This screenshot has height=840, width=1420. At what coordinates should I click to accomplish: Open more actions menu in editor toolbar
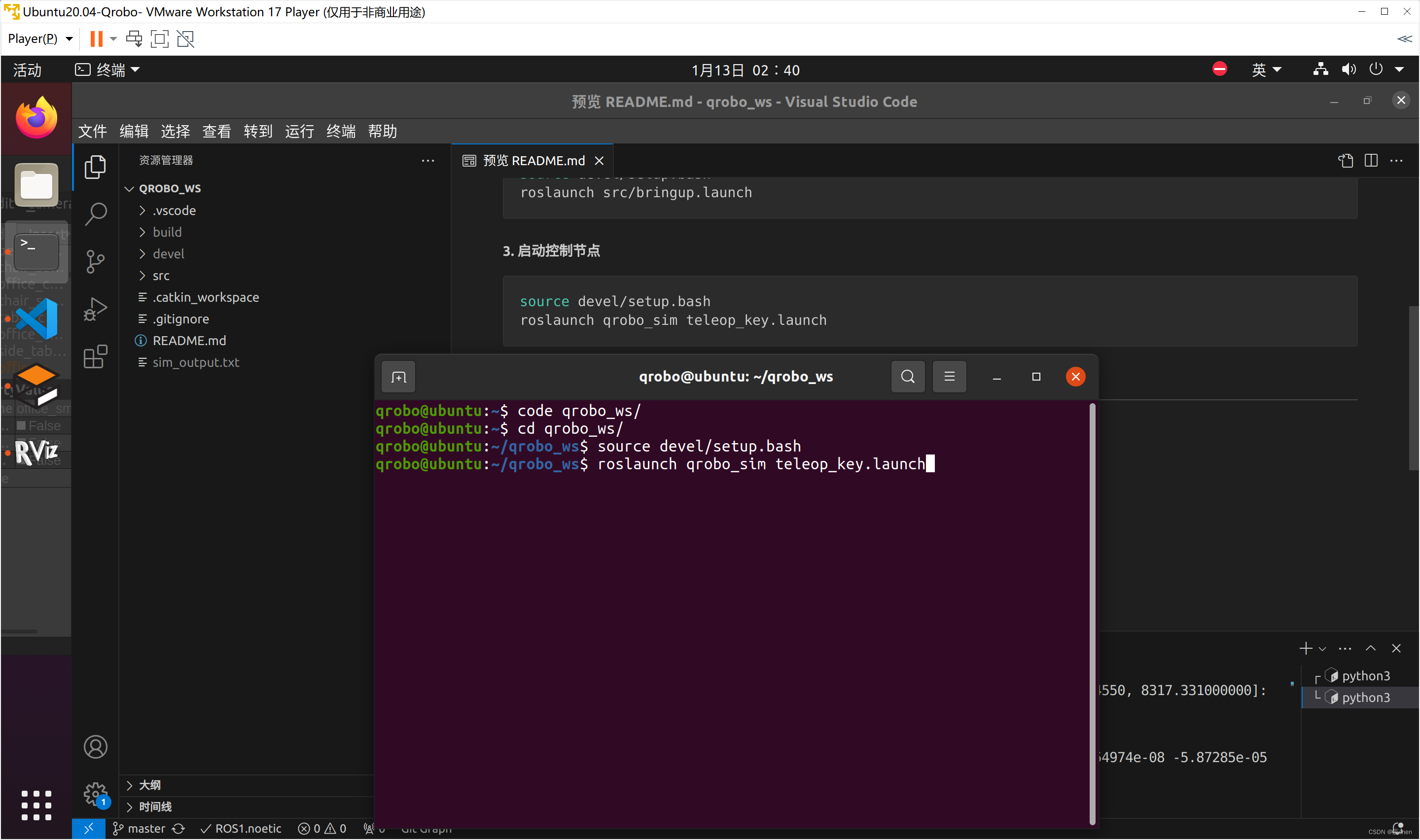1396,161
